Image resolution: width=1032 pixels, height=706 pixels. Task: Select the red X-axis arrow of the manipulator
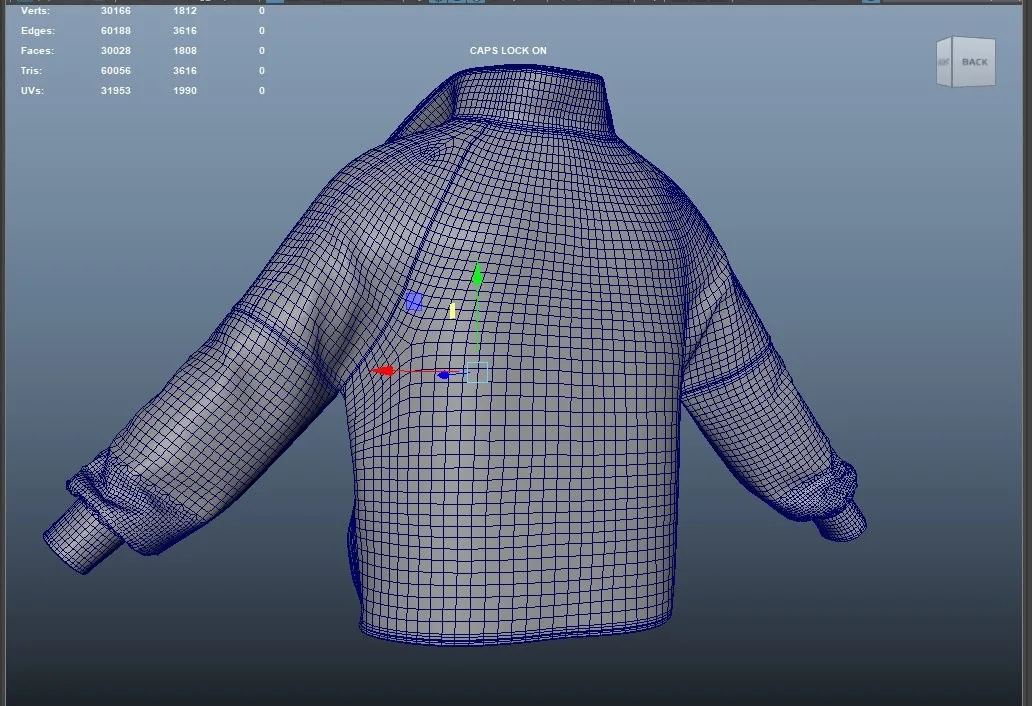(x=383, y=371)
